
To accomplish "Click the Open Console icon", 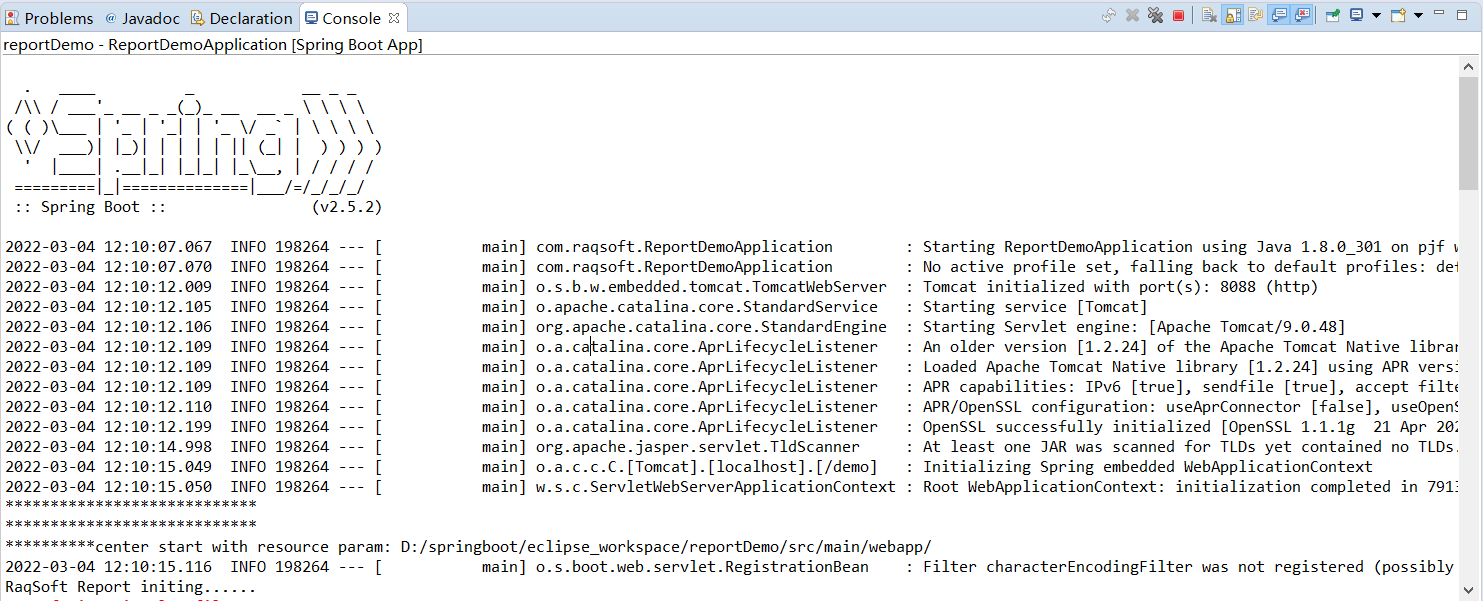I will (1398, 15).
